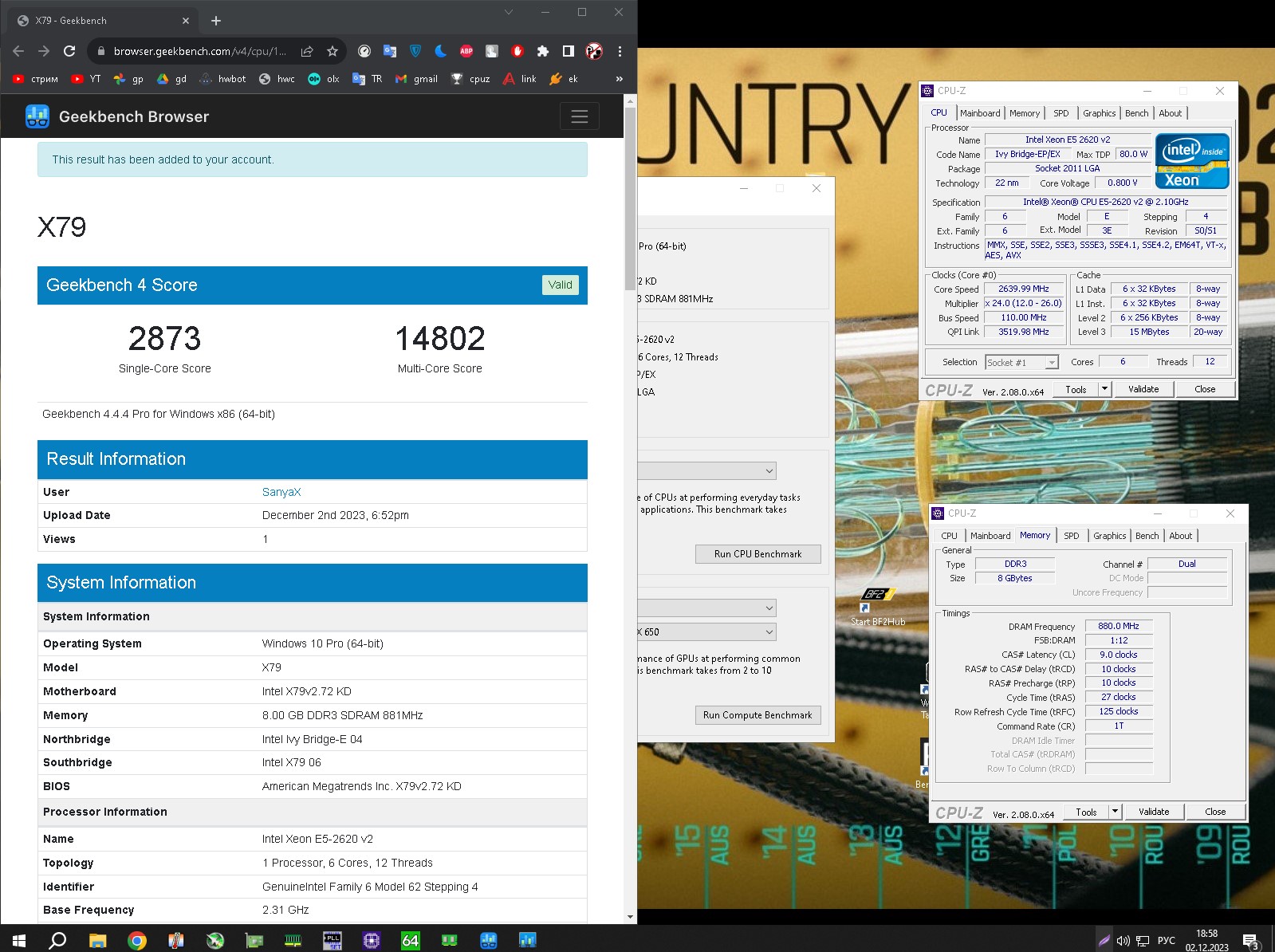Viewport: 1275px width, 952px height.
Task: Open About tab in upper CPU-Z
Action: [1171, 113]
